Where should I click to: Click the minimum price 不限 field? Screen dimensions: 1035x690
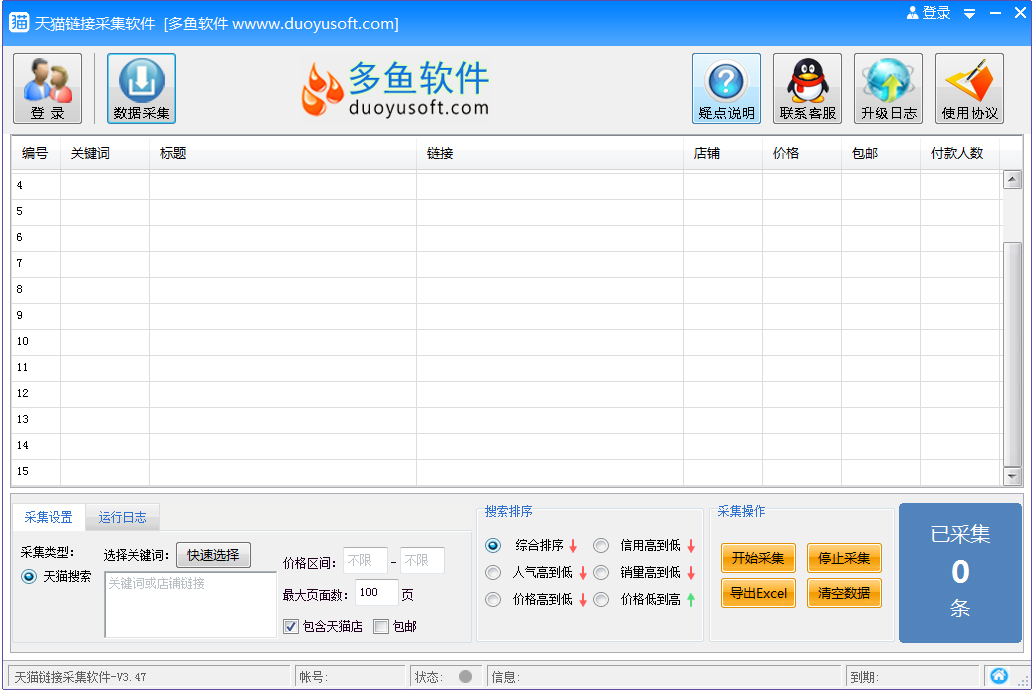click(365, 561)
